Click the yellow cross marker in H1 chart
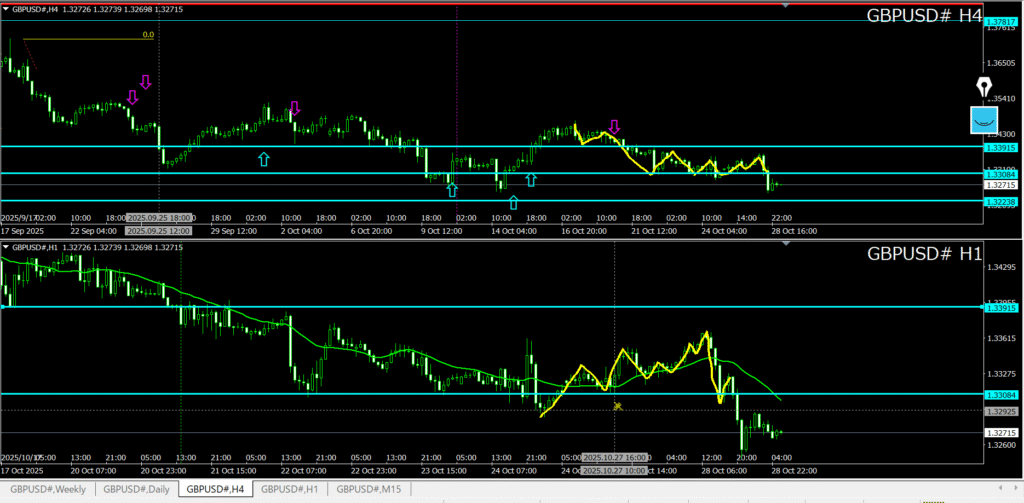 pyautogui.click(x=619, y=406)
